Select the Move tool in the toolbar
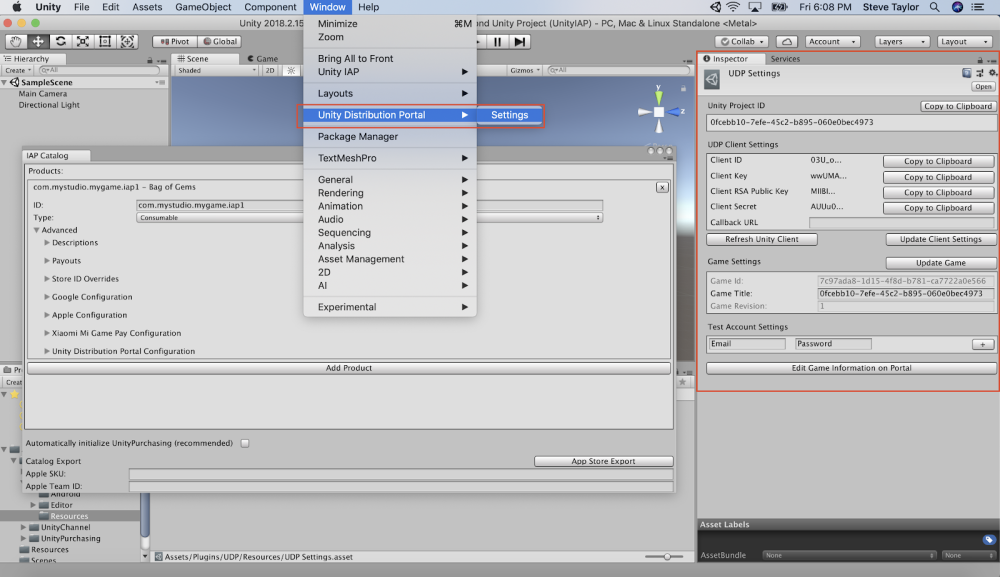The width and height of the screenshot is (1000, 577). pyautogui.click(x=38, y=41)
